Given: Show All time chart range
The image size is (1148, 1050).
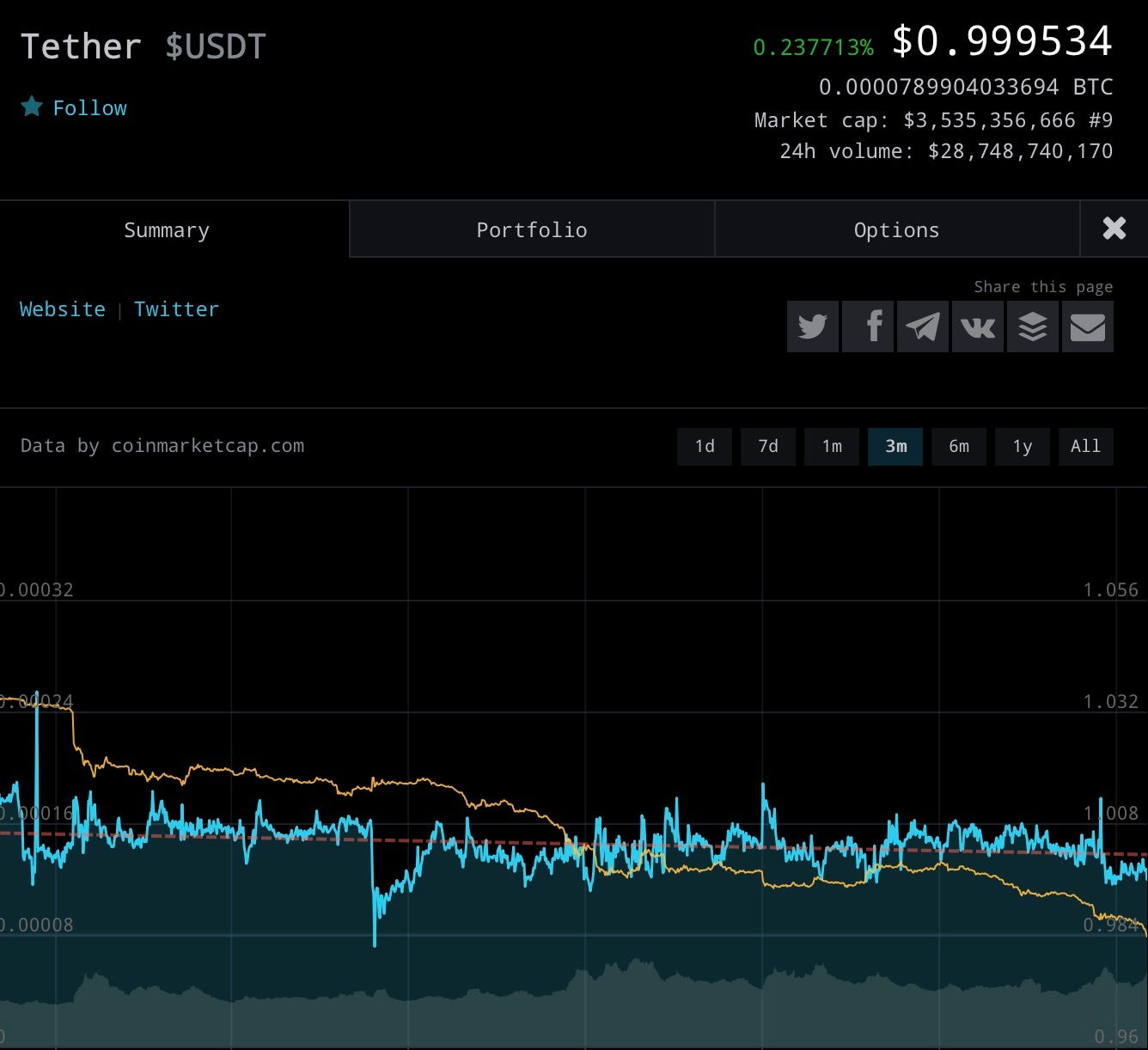Looking at the screenshot, I should [x=1086, y=447].
